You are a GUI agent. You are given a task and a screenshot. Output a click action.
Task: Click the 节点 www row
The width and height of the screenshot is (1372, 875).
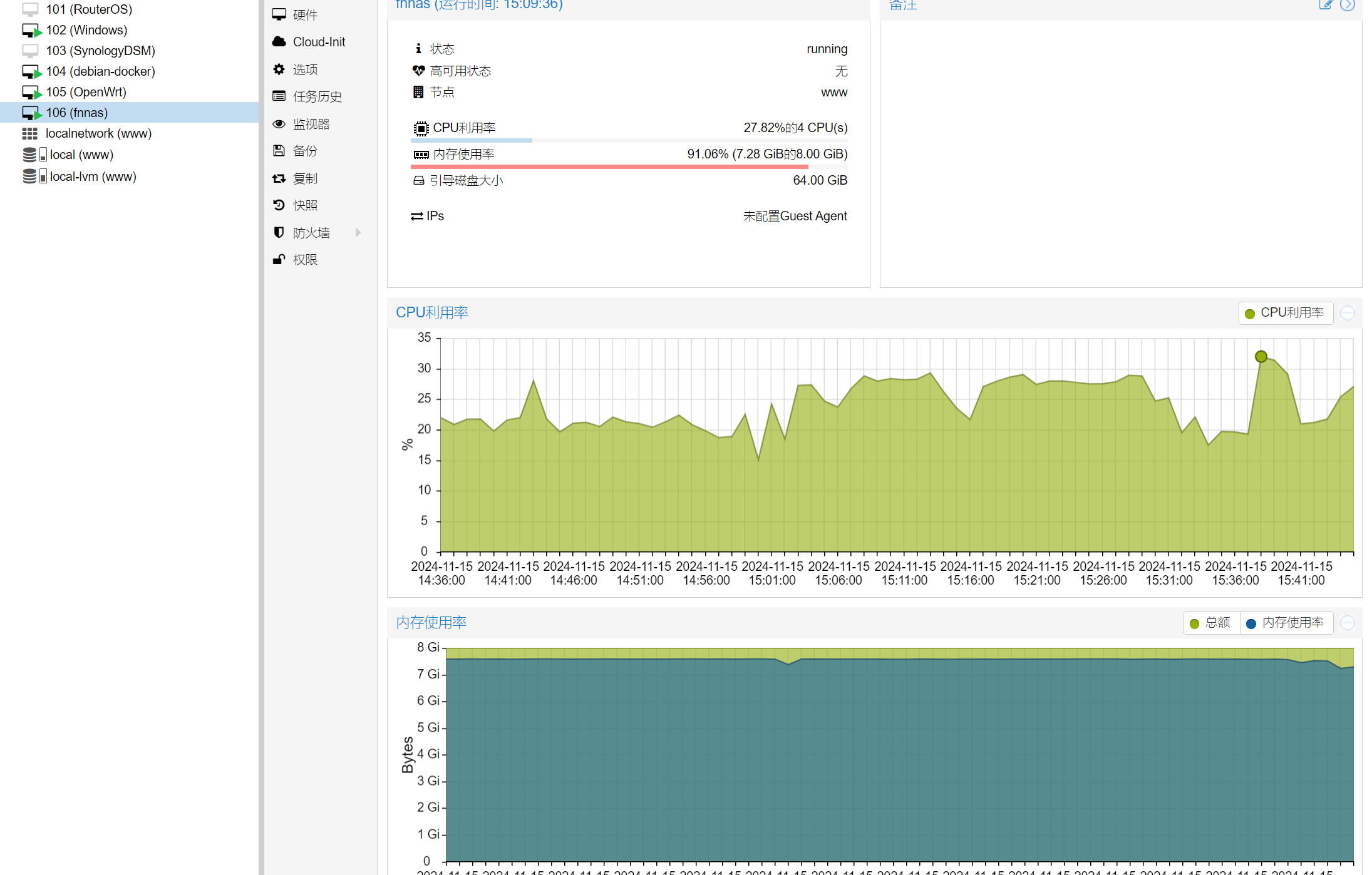click(629, 92)
